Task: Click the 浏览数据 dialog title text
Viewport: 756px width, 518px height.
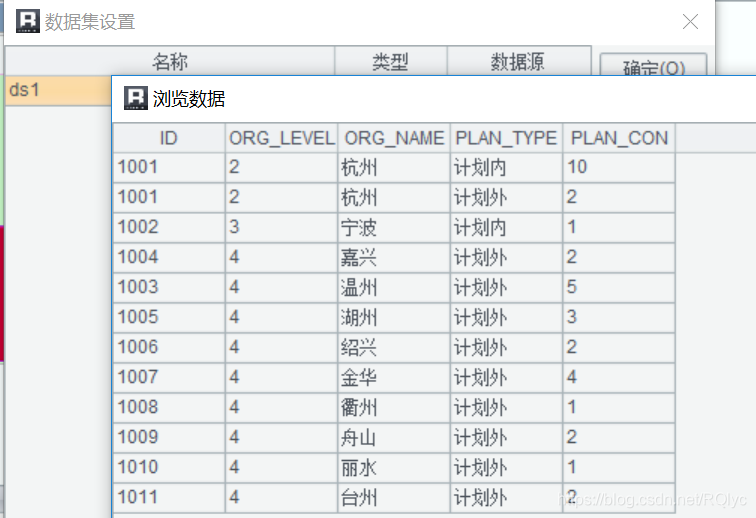Action: click(189, 99)
